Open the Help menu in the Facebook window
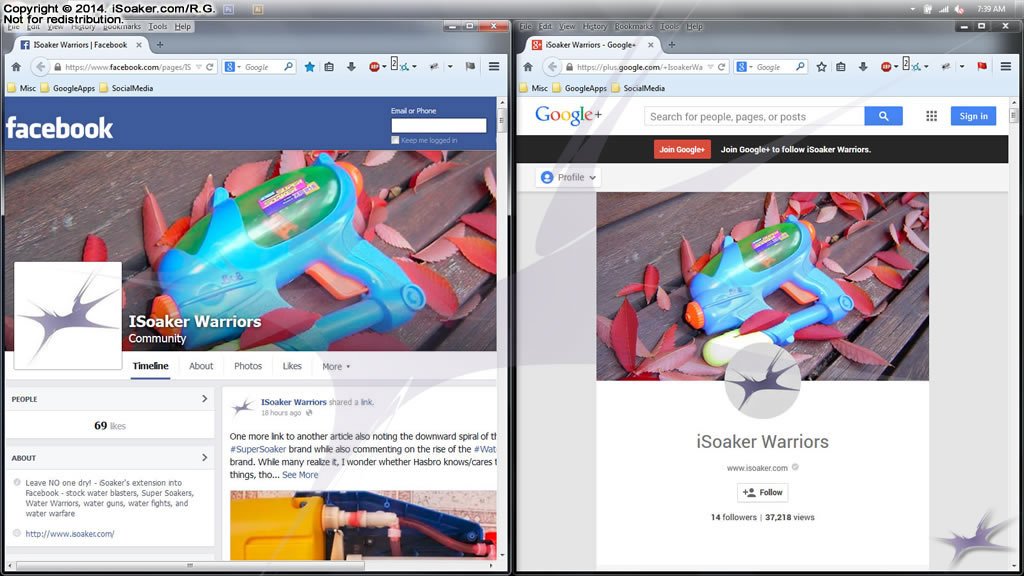This screenshot has width=1024, height=576. pyautogui.click(x=183, y=27)
